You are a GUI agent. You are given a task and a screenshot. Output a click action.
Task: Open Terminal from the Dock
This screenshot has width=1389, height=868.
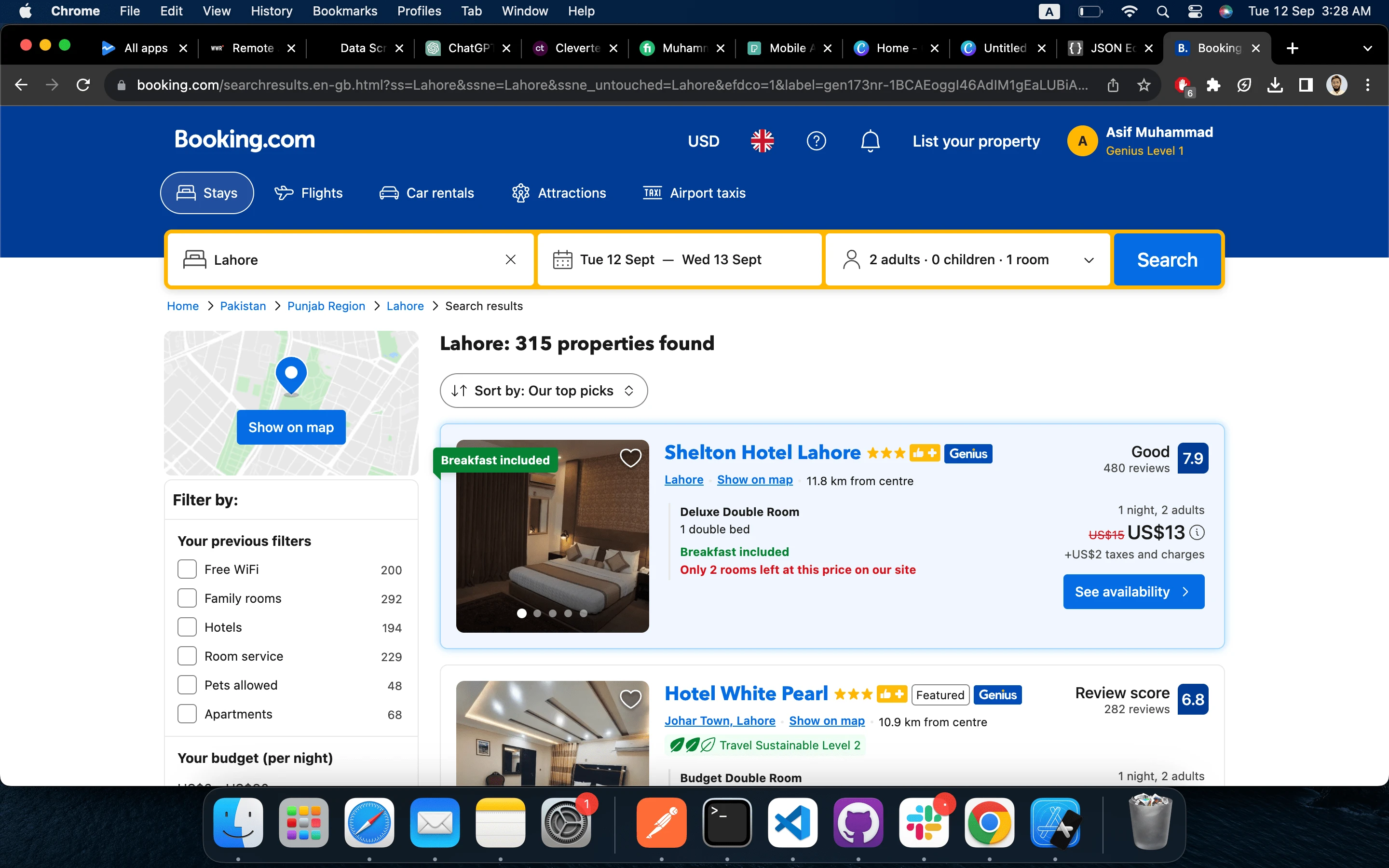727,822
